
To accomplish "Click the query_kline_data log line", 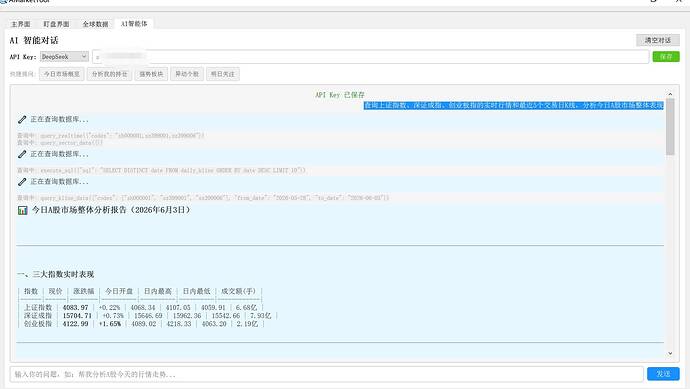I will tap(203, 198).
